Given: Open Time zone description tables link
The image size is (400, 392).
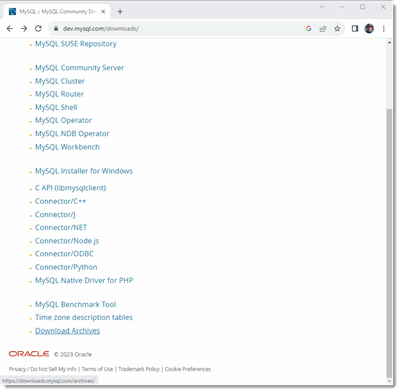Looking at the screenshot, I should [x=84, y=318].
